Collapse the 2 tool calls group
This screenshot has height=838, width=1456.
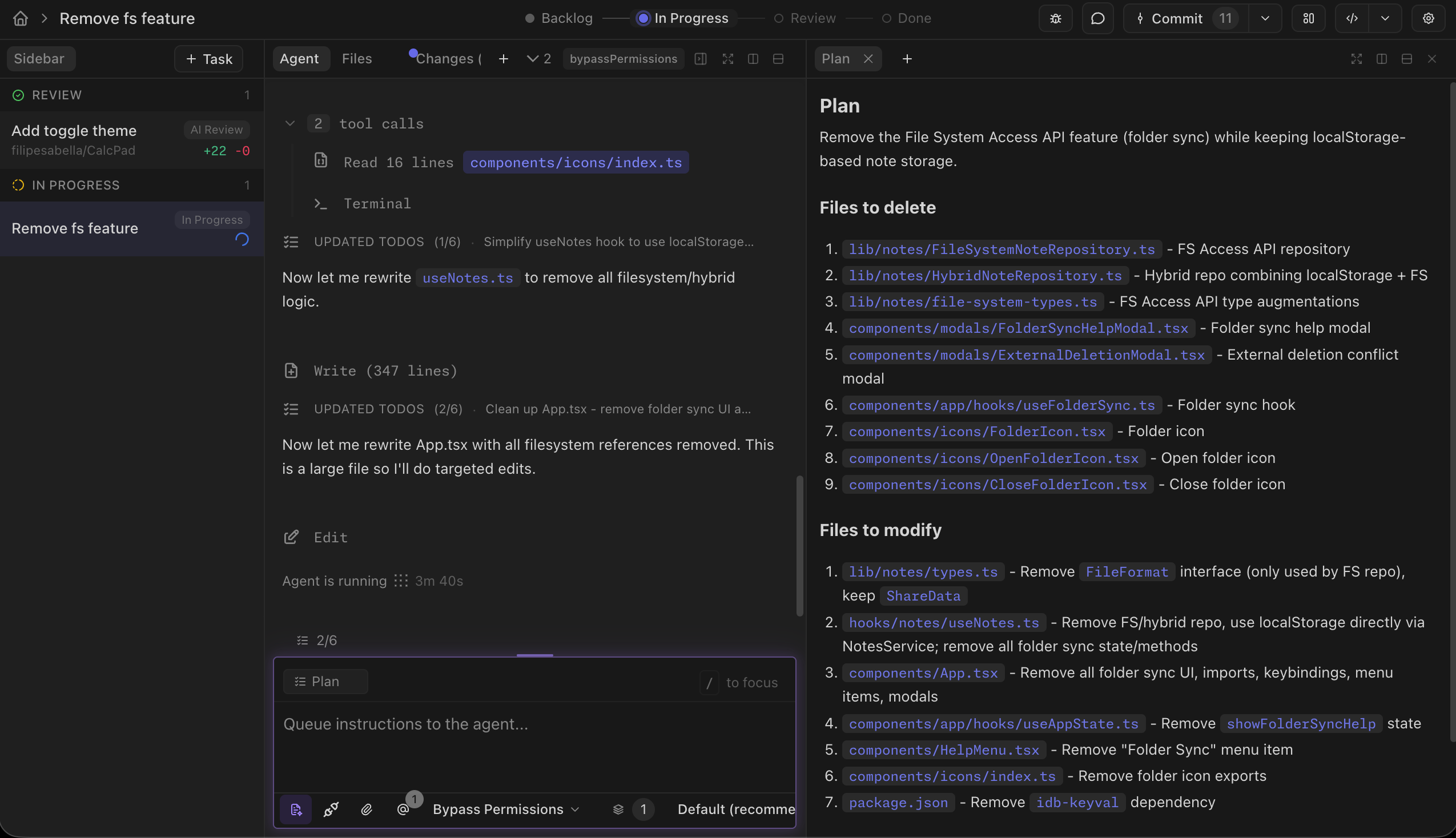tap(290, 123)
